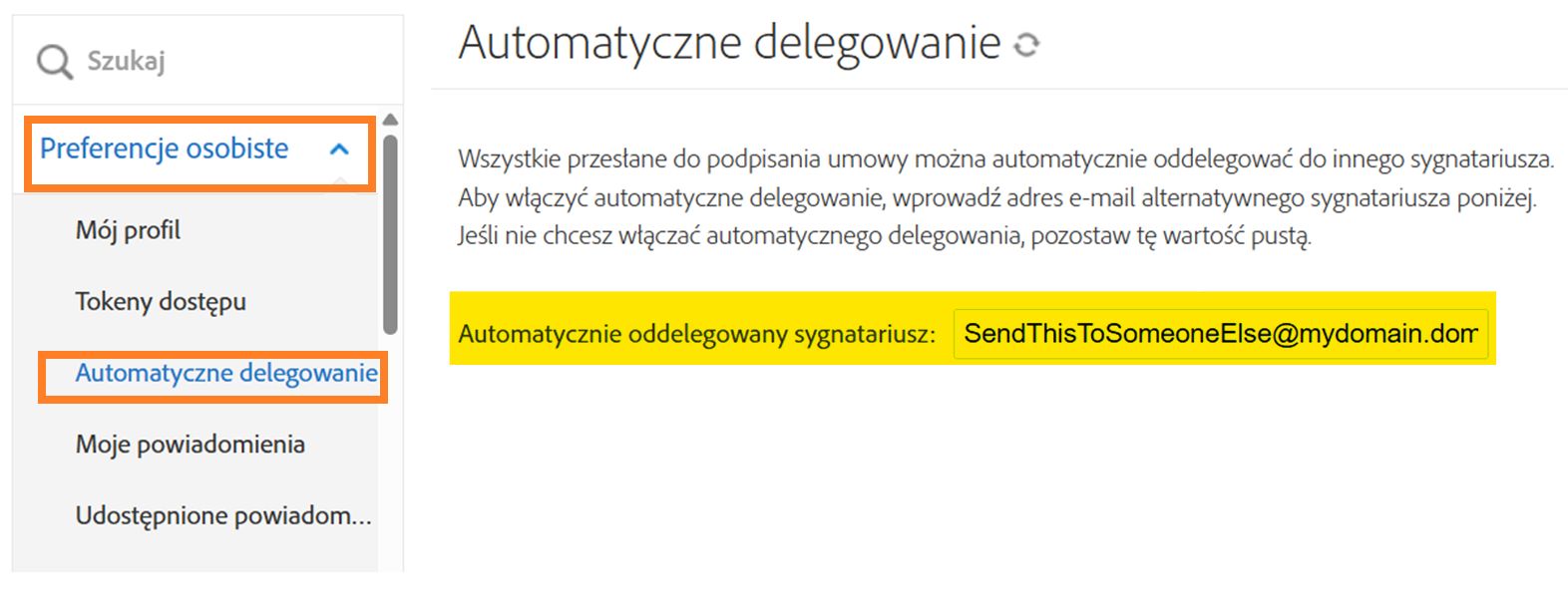Click the sentence starting with Jeśli nie chcesz
This screenshot has height=615, width=1568.
884,237
